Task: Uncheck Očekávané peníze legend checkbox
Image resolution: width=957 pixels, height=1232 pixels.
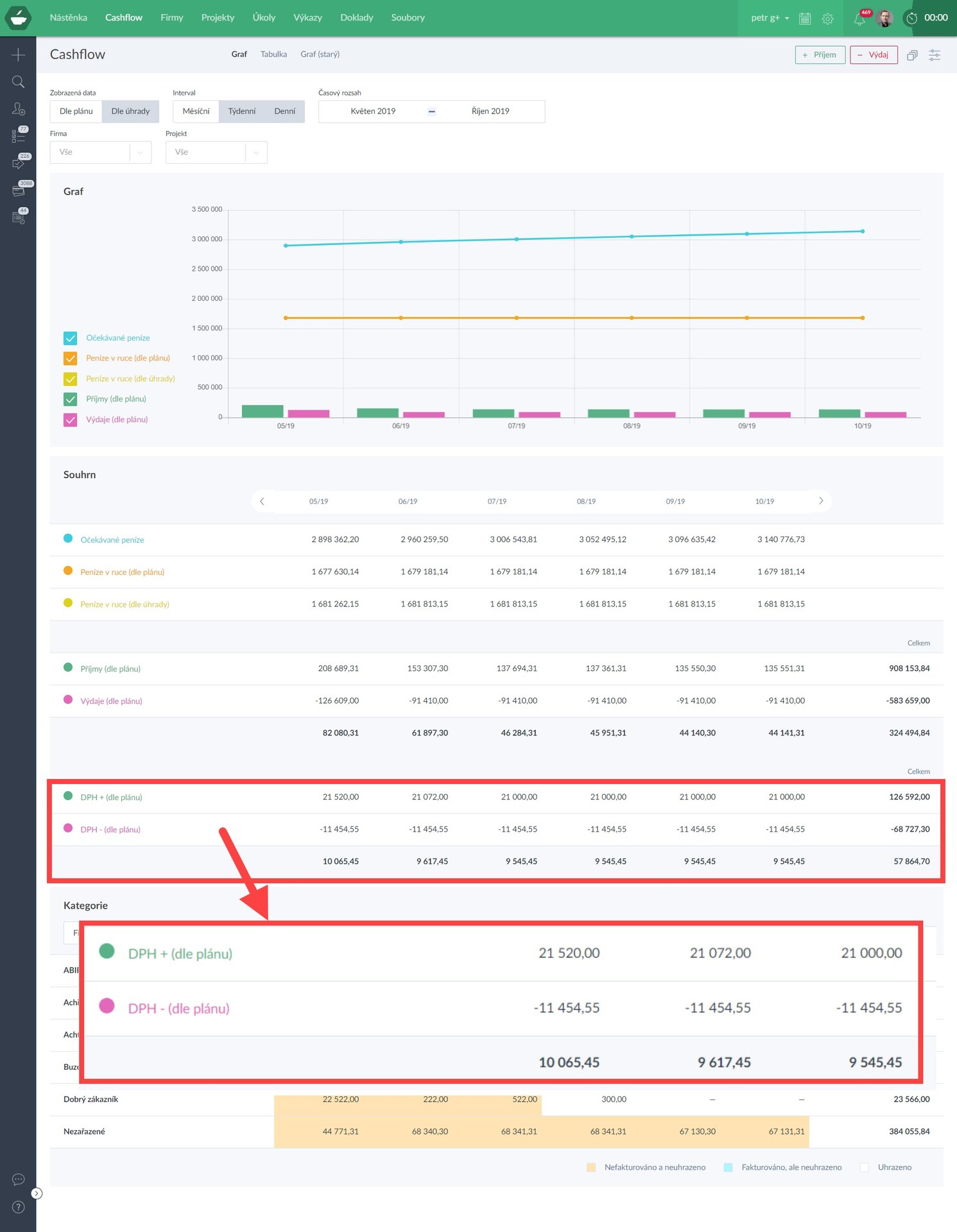Action: 71,338
